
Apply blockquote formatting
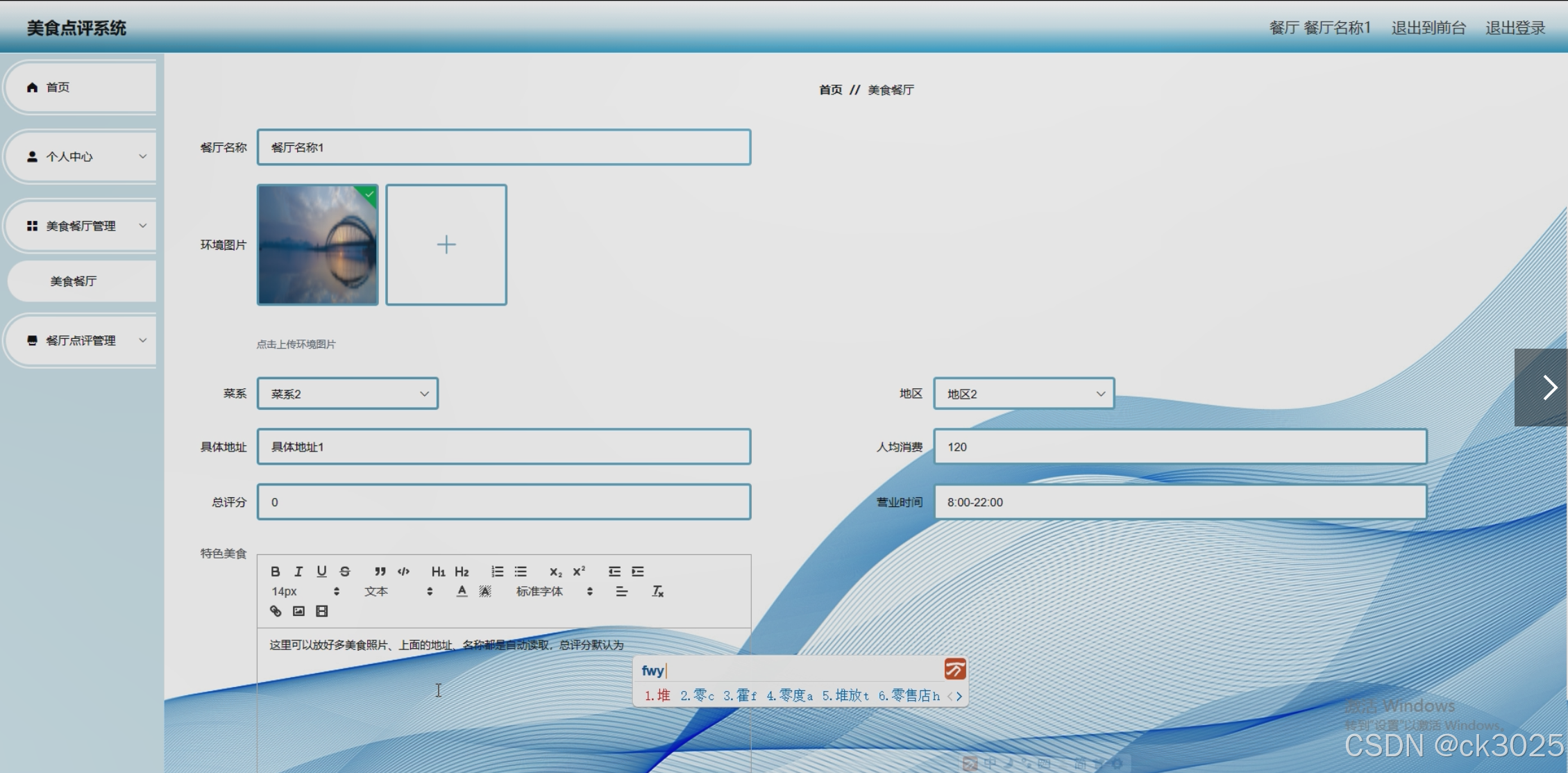(x=380, y=571)
